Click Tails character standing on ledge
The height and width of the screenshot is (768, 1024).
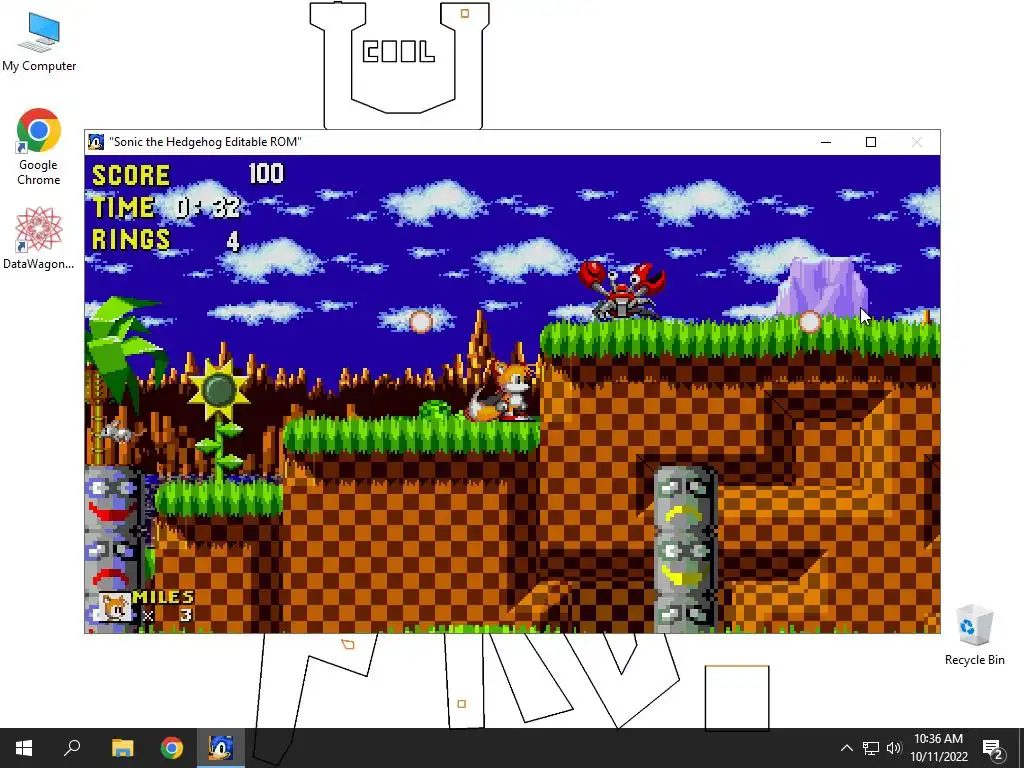coord(503,392)
